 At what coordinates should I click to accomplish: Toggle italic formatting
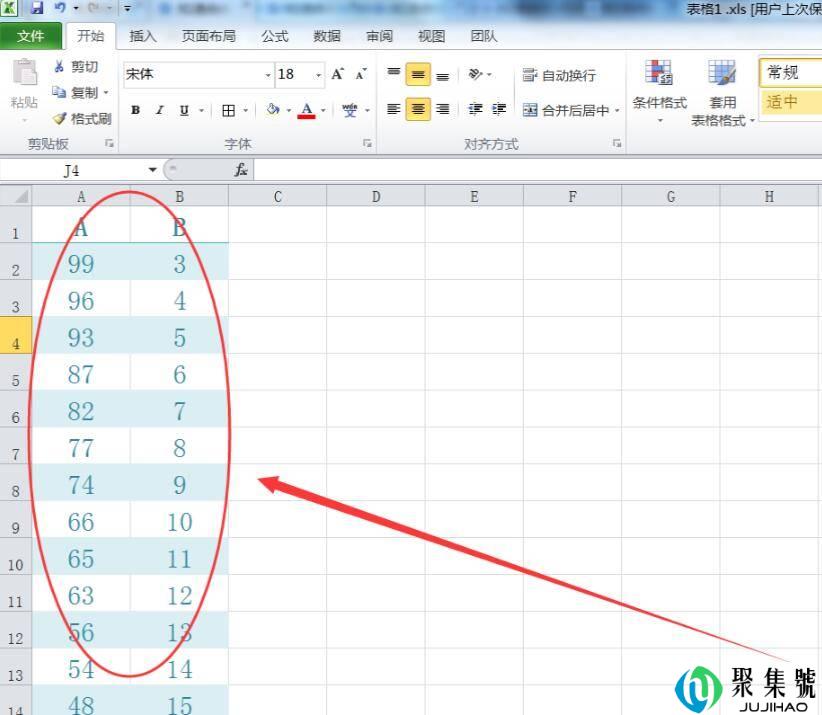[159, 111]
